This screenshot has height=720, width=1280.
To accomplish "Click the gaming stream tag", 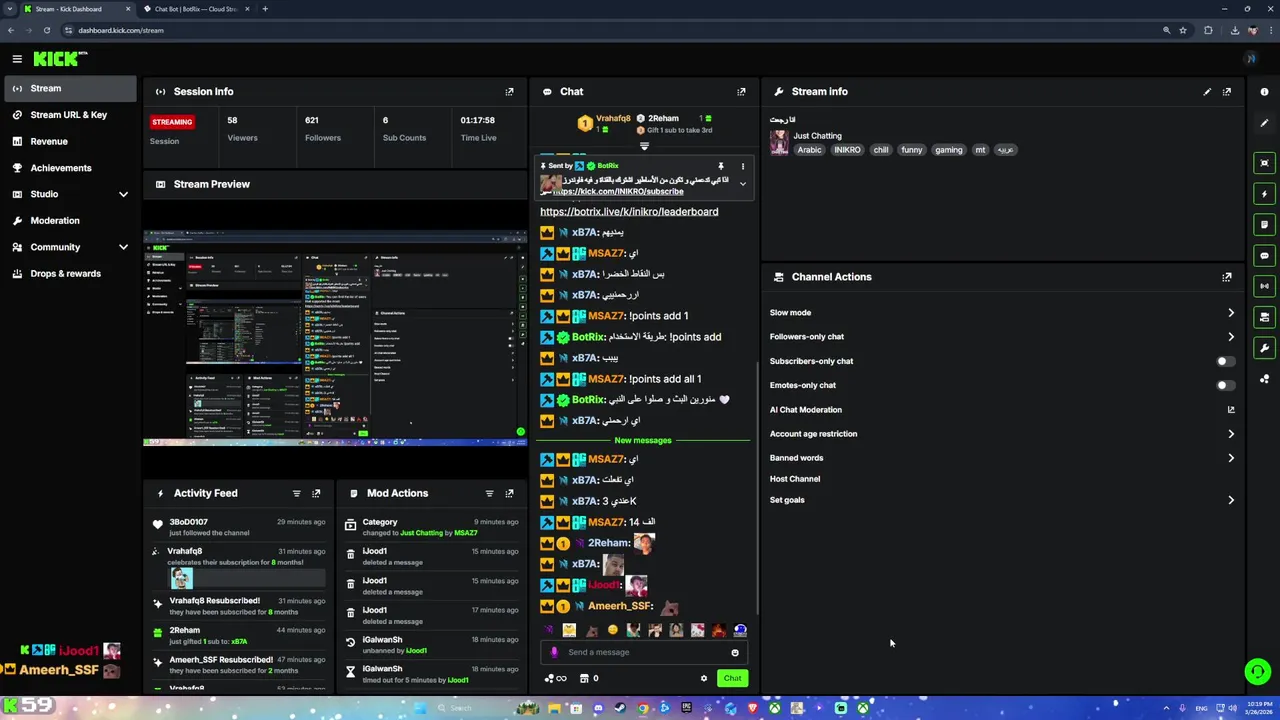I will (948, 150).
